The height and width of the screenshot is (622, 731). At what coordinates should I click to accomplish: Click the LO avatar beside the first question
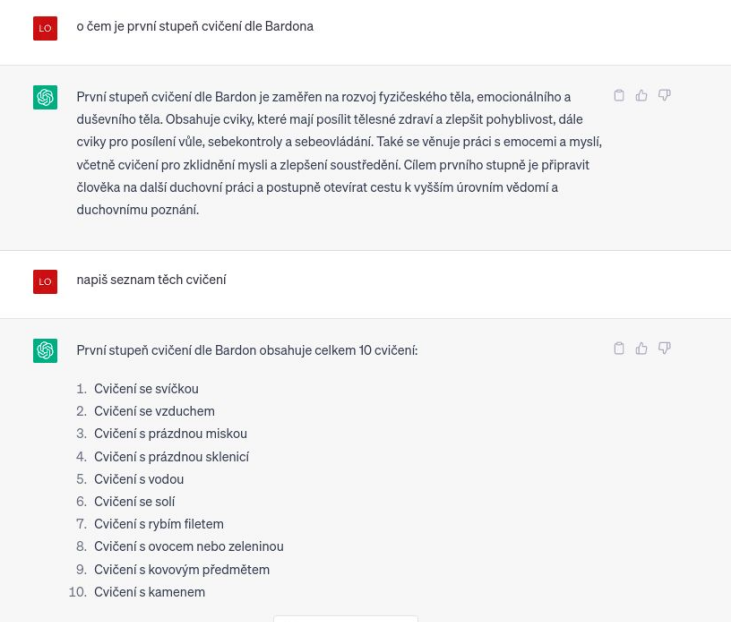click(x=44, y=27)
